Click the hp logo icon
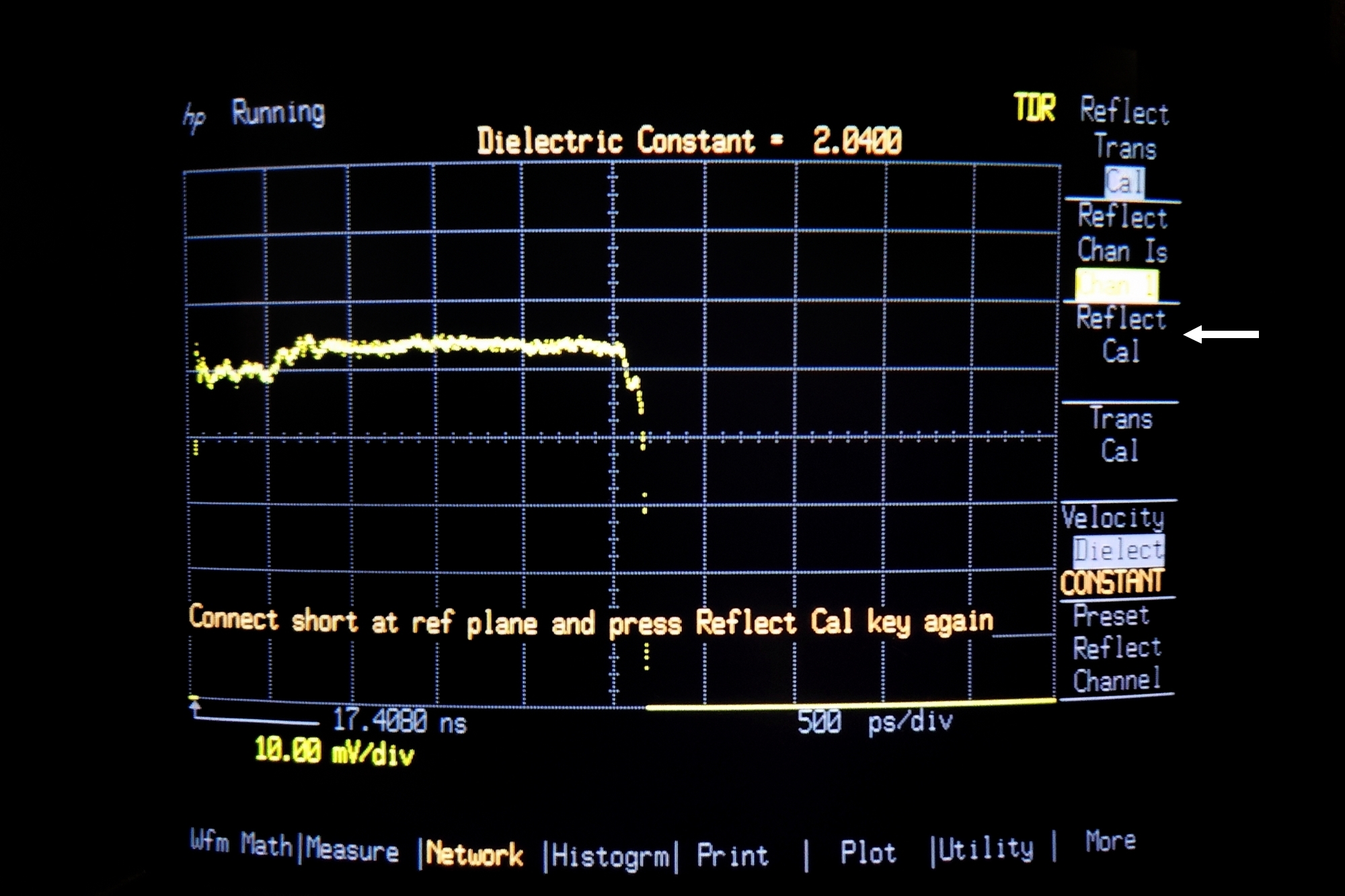The height and width of the screenshot is (896, 1345). click(x=194, y=119)
